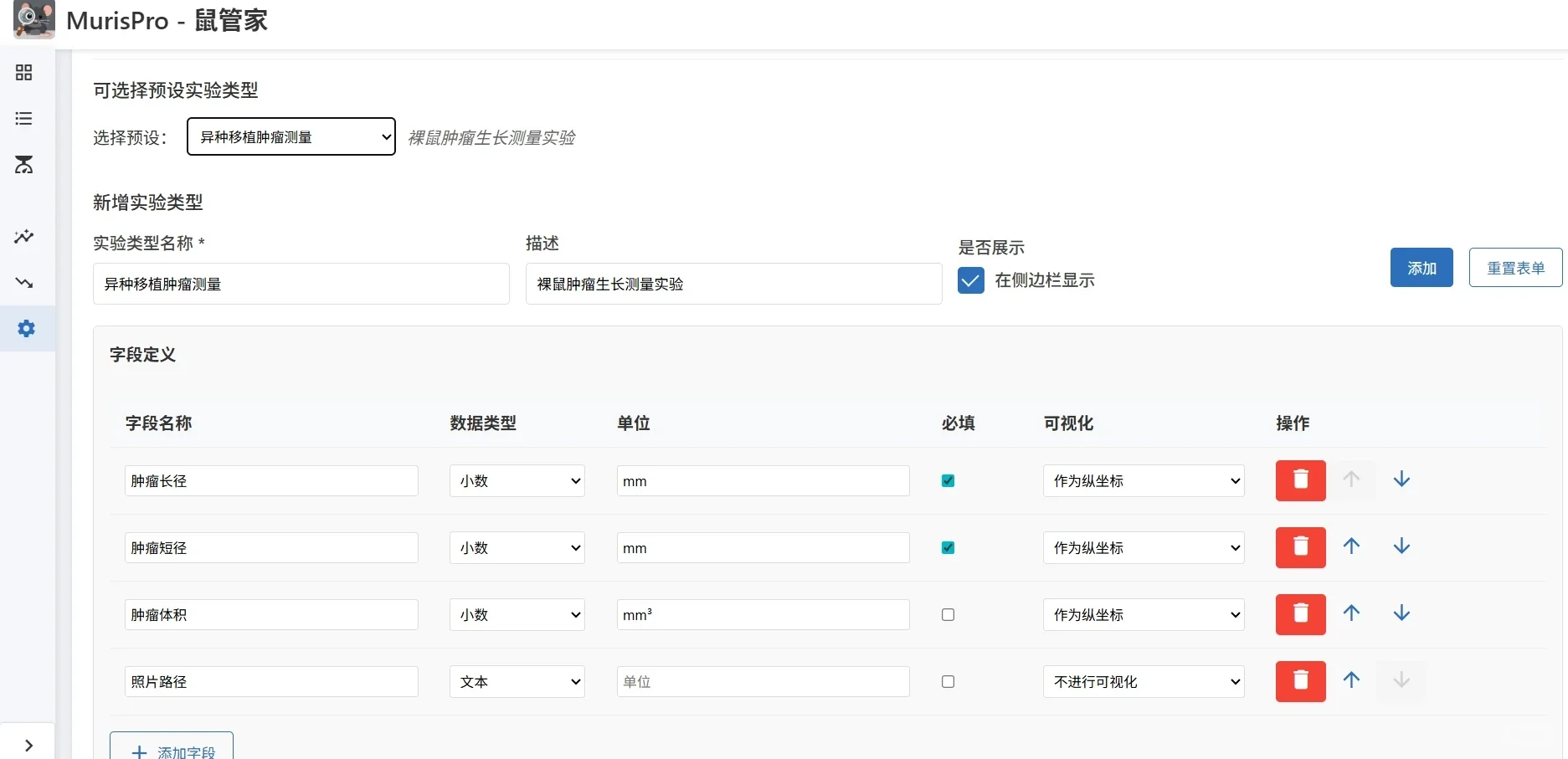
Task: Click the 添加字段 button
Action: [x=172, y=751]
